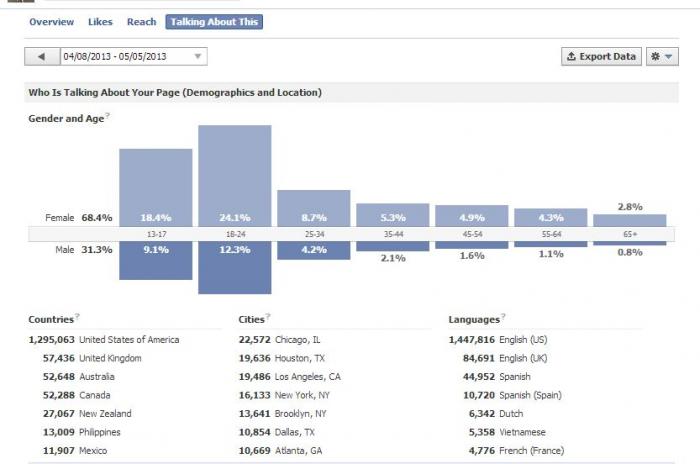
Task: Select the Chicago, IL city entry
Action: tap(279, 340)
